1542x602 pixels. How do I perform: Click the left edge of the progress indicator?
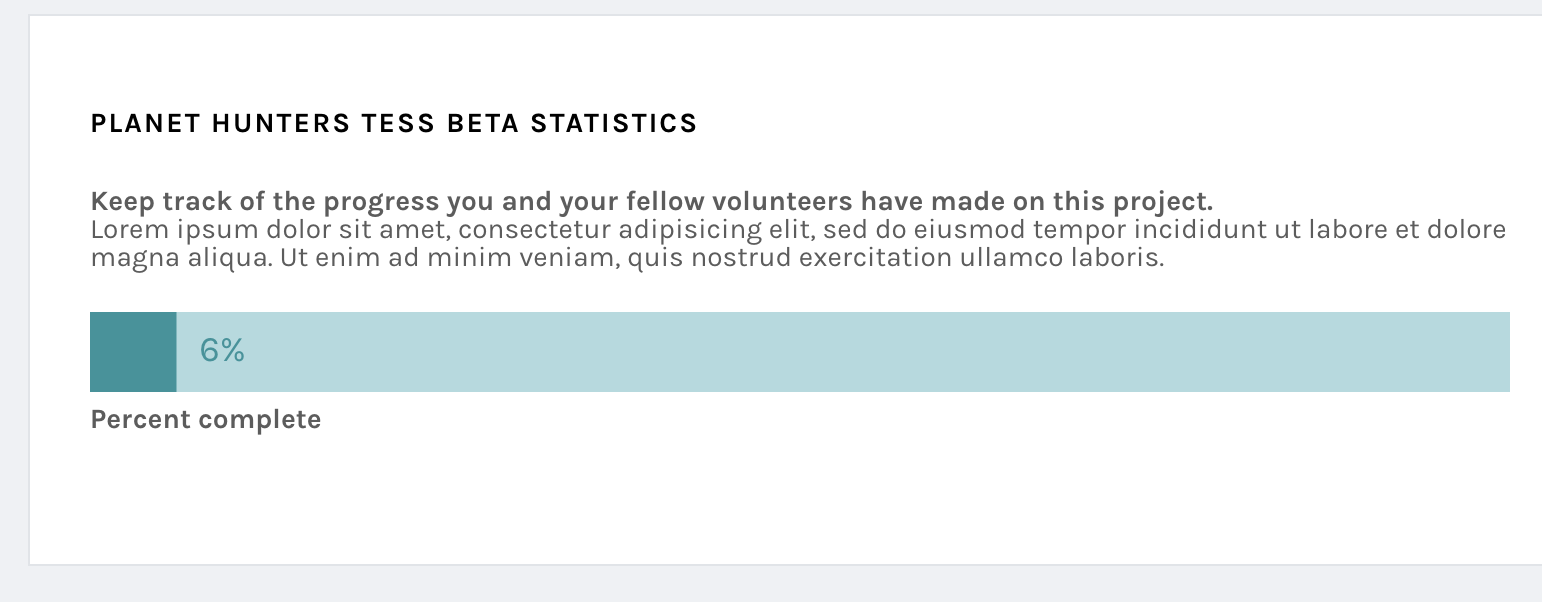click(92, 351)
